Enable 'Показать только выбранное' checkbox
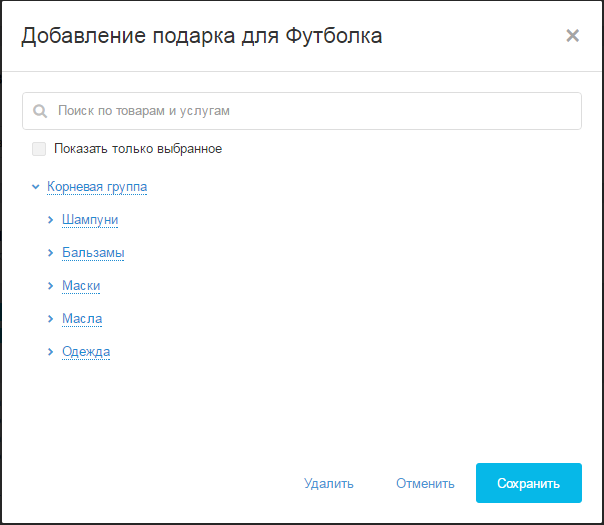604x525 pixels. (39, 149)
